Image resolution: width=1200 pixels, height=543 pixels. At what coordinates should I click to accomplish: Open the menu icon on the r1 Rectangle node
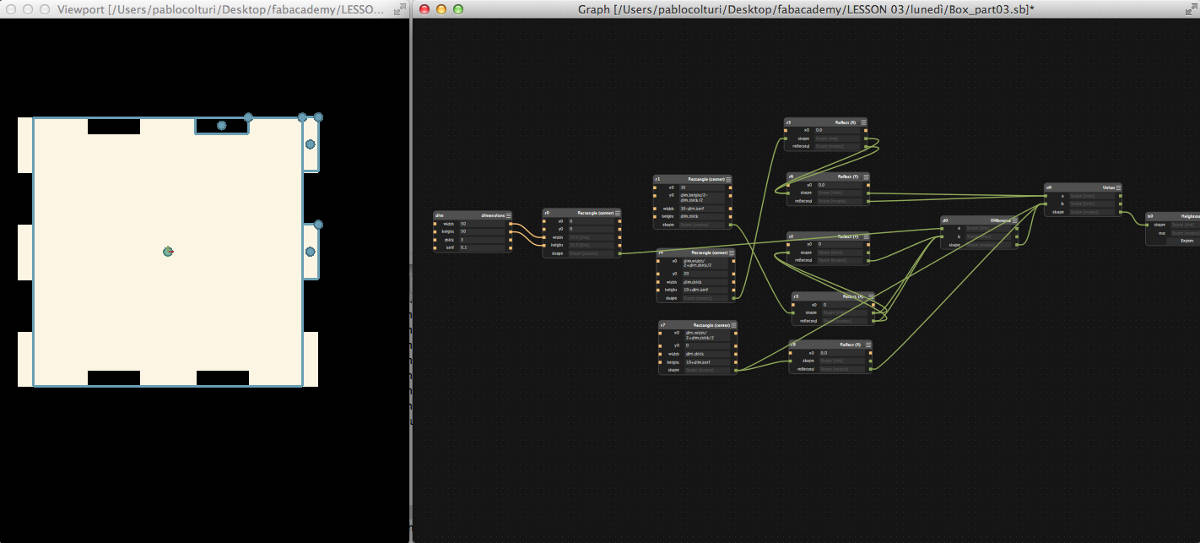[x=728, y=179]
